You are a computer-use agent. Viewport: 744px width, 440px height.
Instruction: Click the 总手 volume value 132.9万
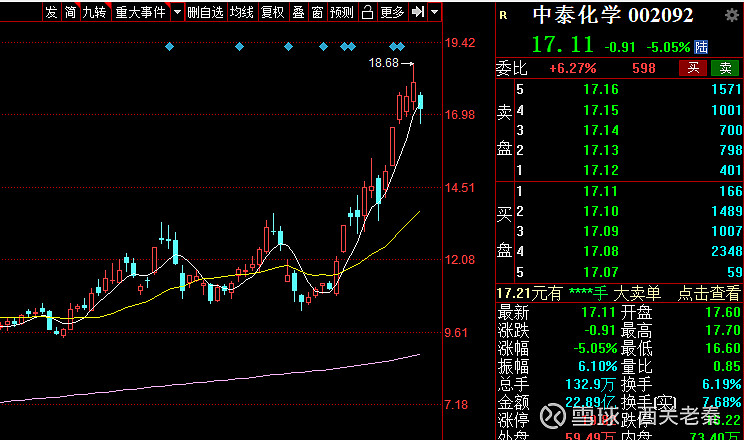tap(591, 384)
